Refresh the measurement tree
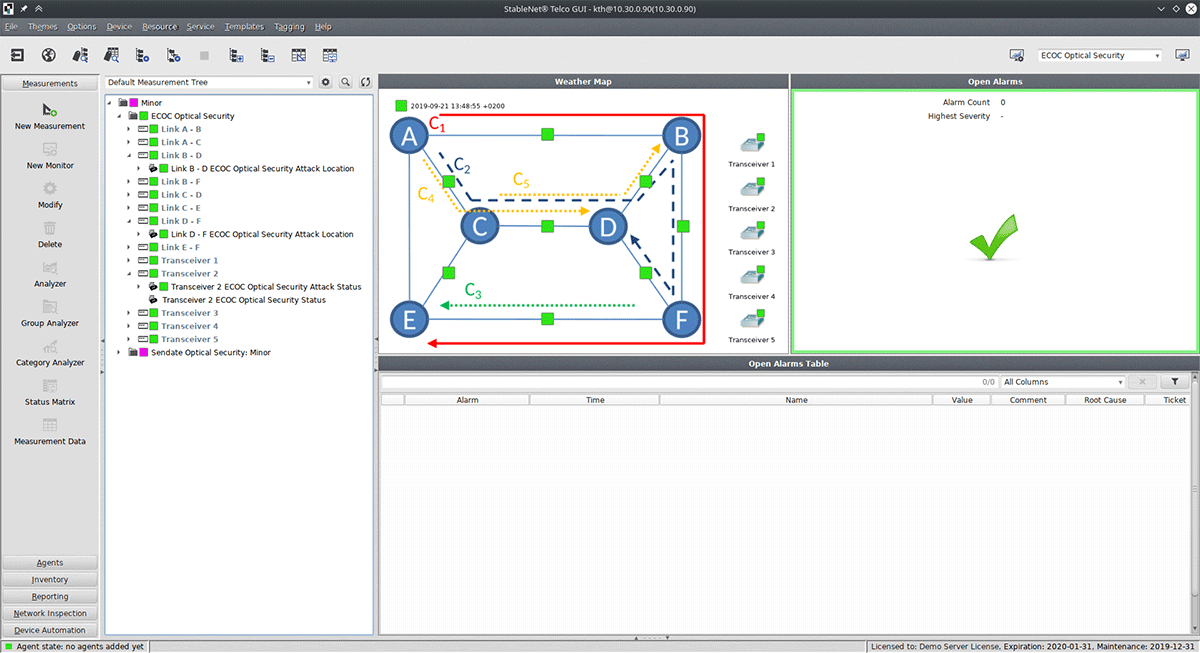This screenshot has width=1200, height=653. pos(365,83)
